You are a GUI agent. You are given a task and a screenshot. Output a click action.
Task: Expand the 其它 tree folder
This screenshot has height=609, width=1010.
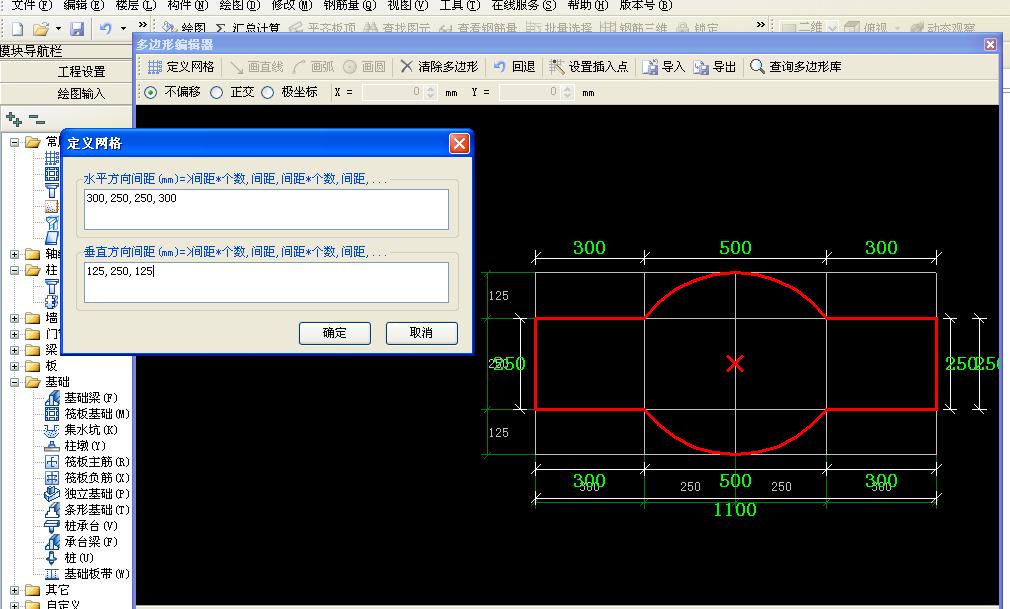pyautogui.click(x=16, y=590)
